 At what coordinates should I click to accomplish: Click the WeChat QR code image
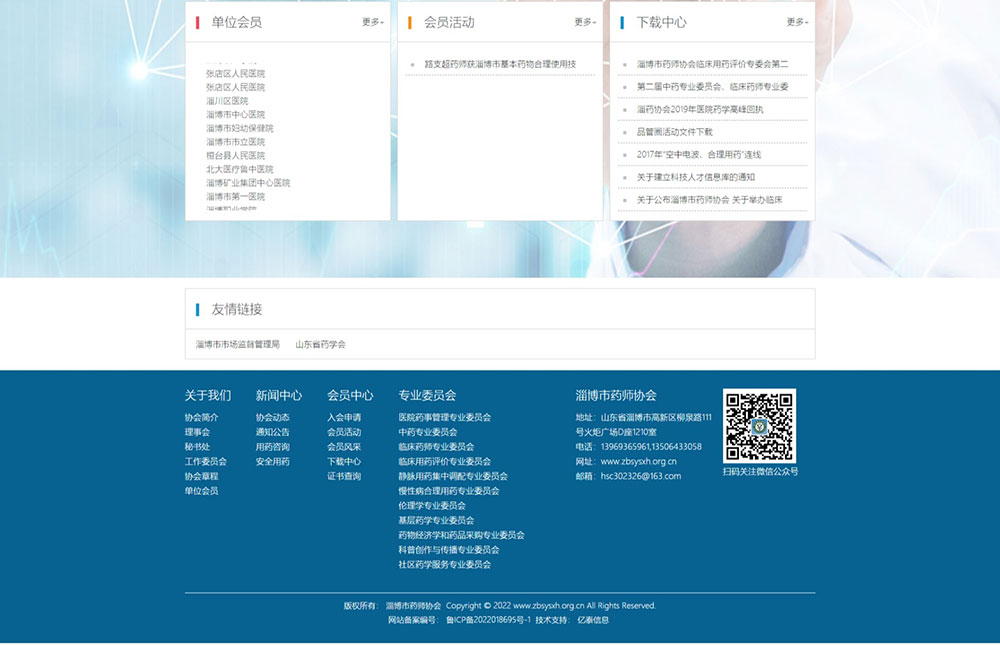(x=759, y=425)
